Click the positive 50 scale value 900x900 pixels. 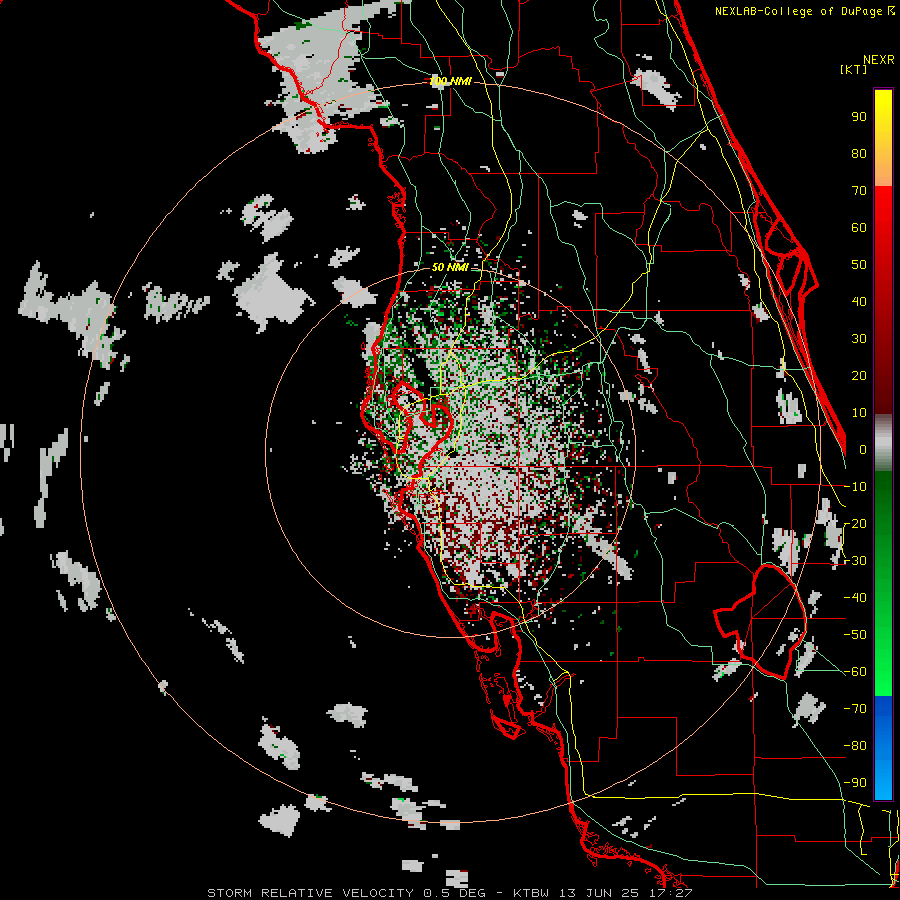click(859, 265)
